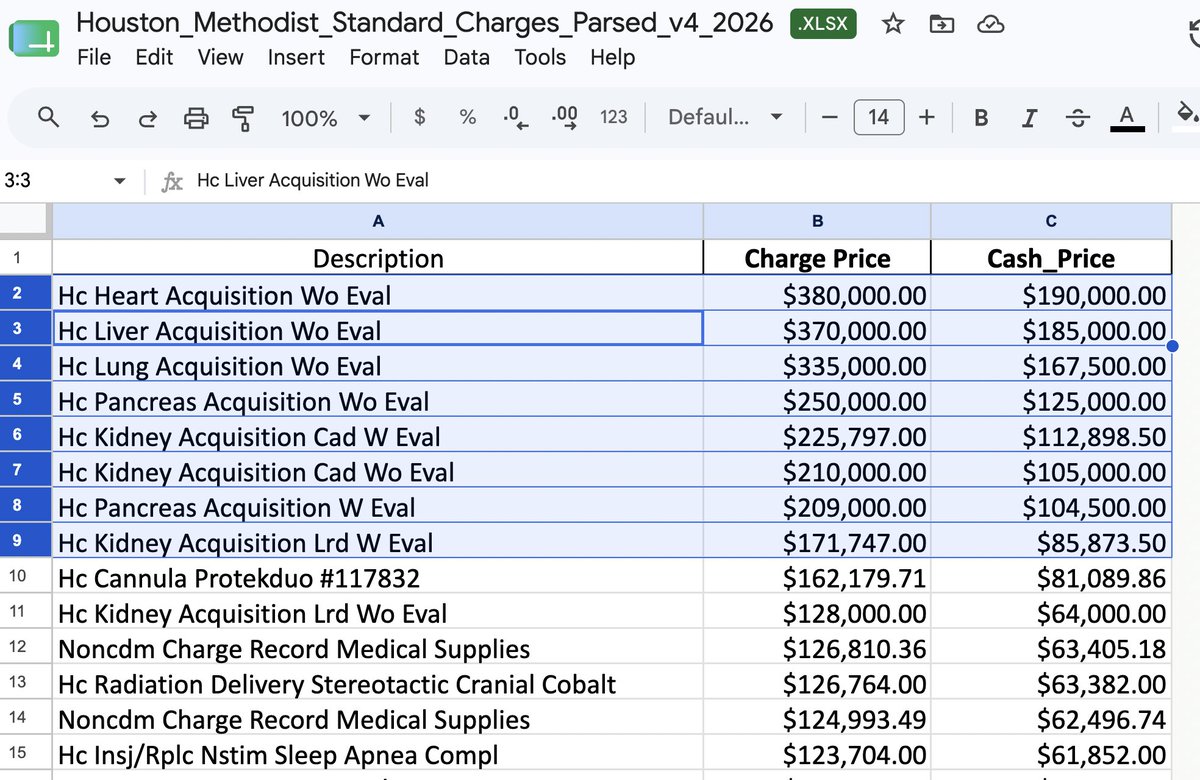The height and width of the screenshot is (780, 1200).
Task: Select cell with $81,089.86
Action: click(1051, 578)
